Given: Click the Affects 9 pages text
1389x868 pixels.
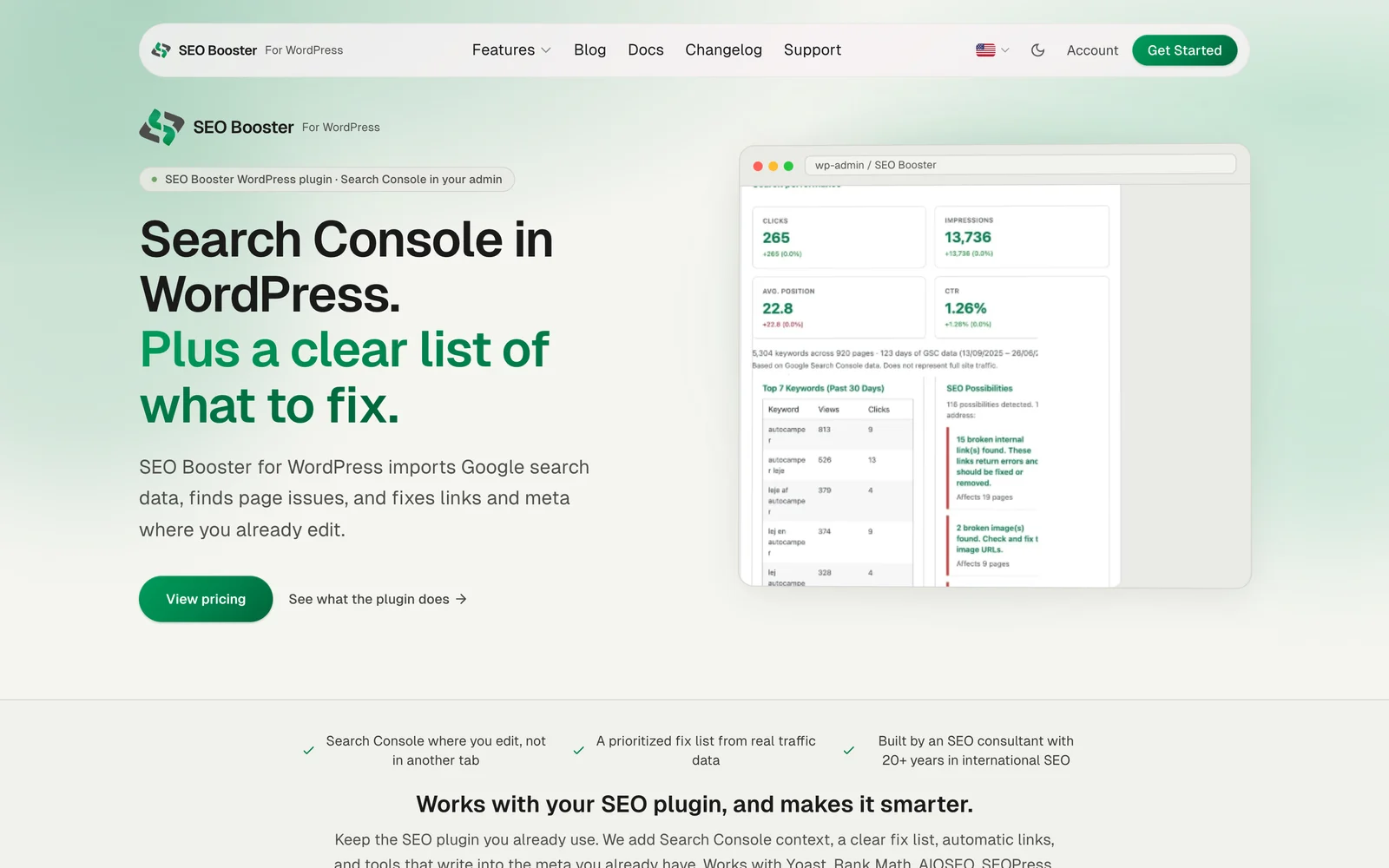Looking at the screenshot, I should pyautogui.click(x=983, y=564).
